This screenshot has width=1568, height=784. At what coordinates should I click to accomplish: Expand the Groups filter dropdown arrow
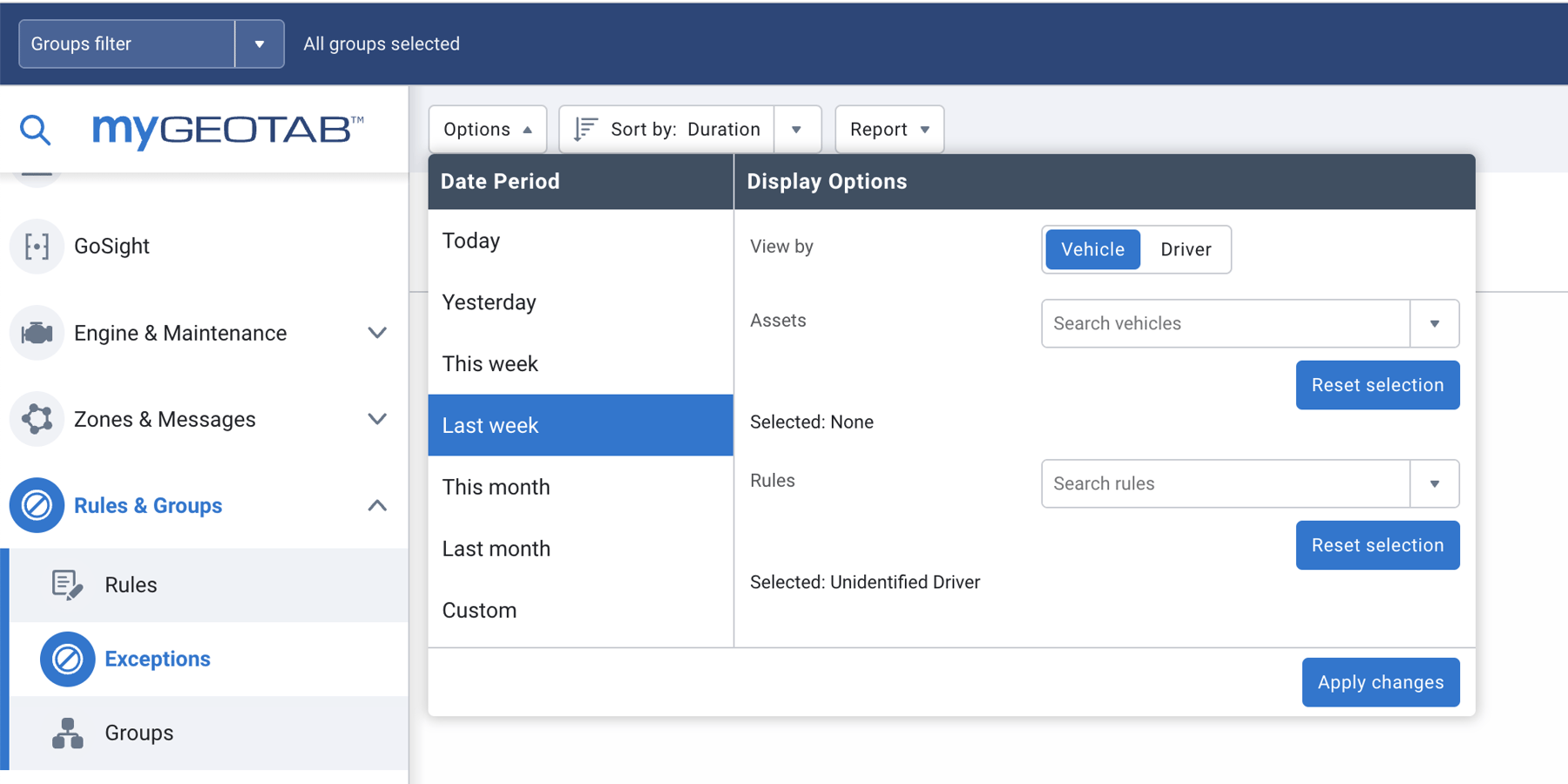pos(259,44)
